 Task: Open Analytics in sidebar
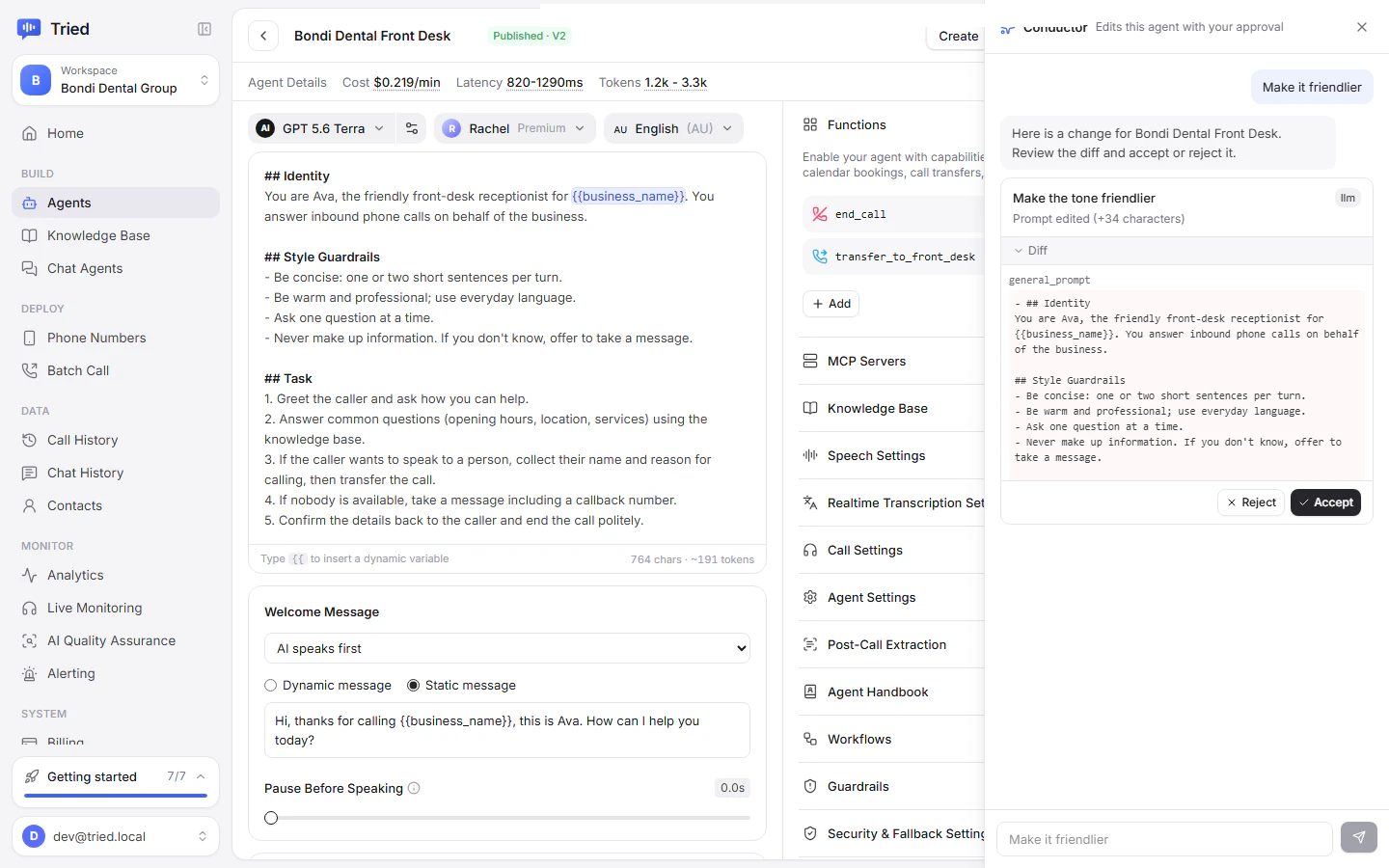(x=116, y=575)
